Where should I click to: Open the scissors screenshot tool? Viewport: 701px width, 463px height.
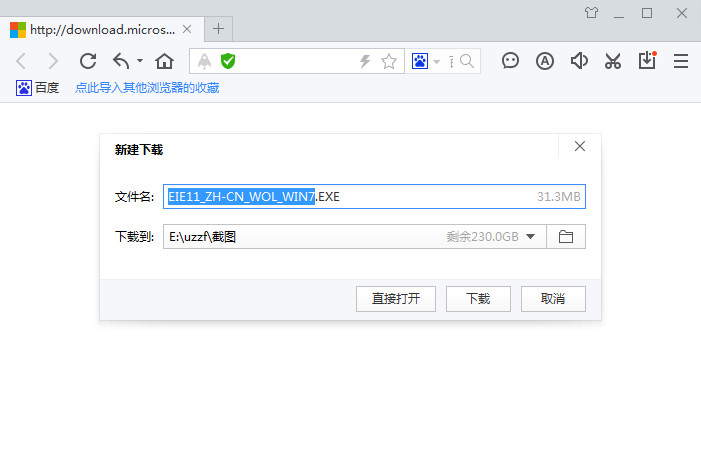coord(613,61)
